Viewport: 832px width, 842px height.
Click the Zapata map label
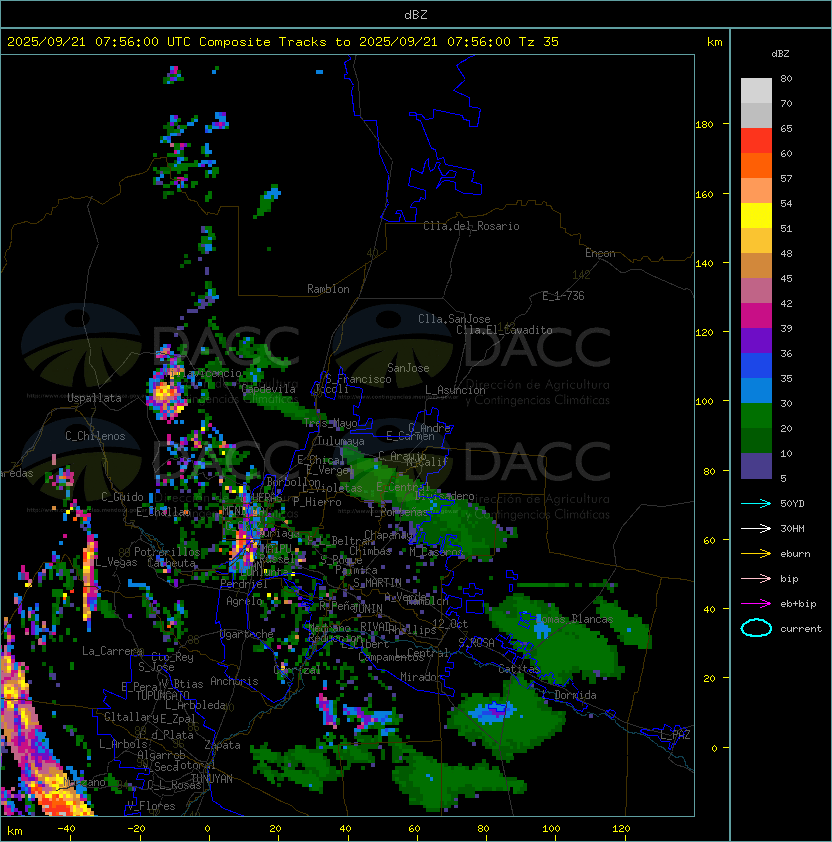[222, 745]
